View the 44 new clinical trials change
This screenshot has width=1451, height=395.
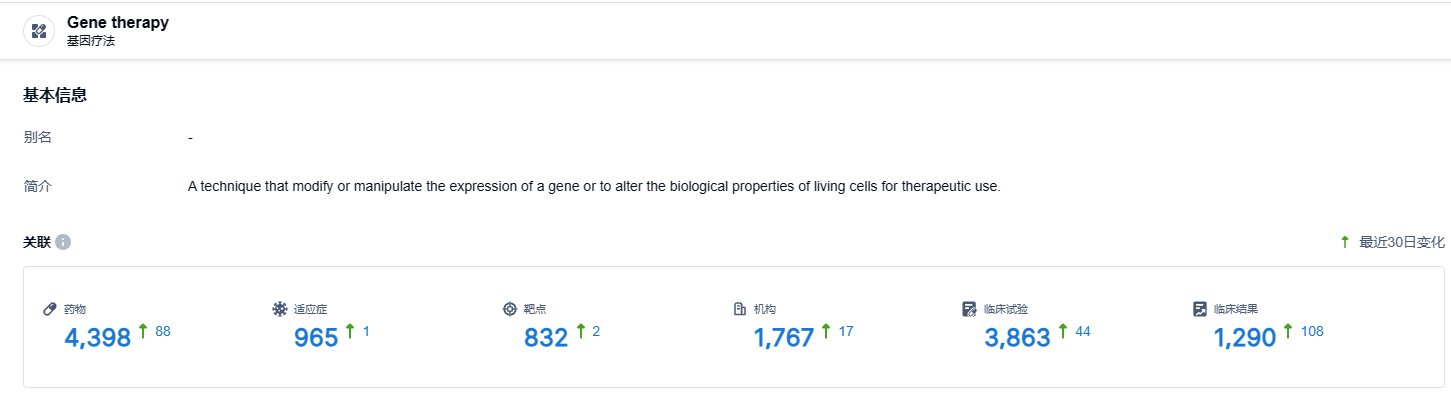click(x=1083, y=331)
